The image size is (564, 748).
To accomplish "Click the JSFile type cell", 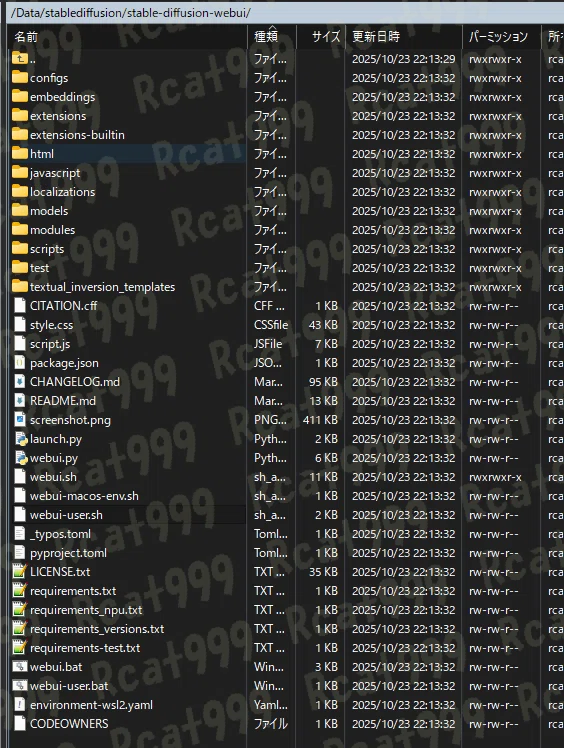I will (268, 344).
